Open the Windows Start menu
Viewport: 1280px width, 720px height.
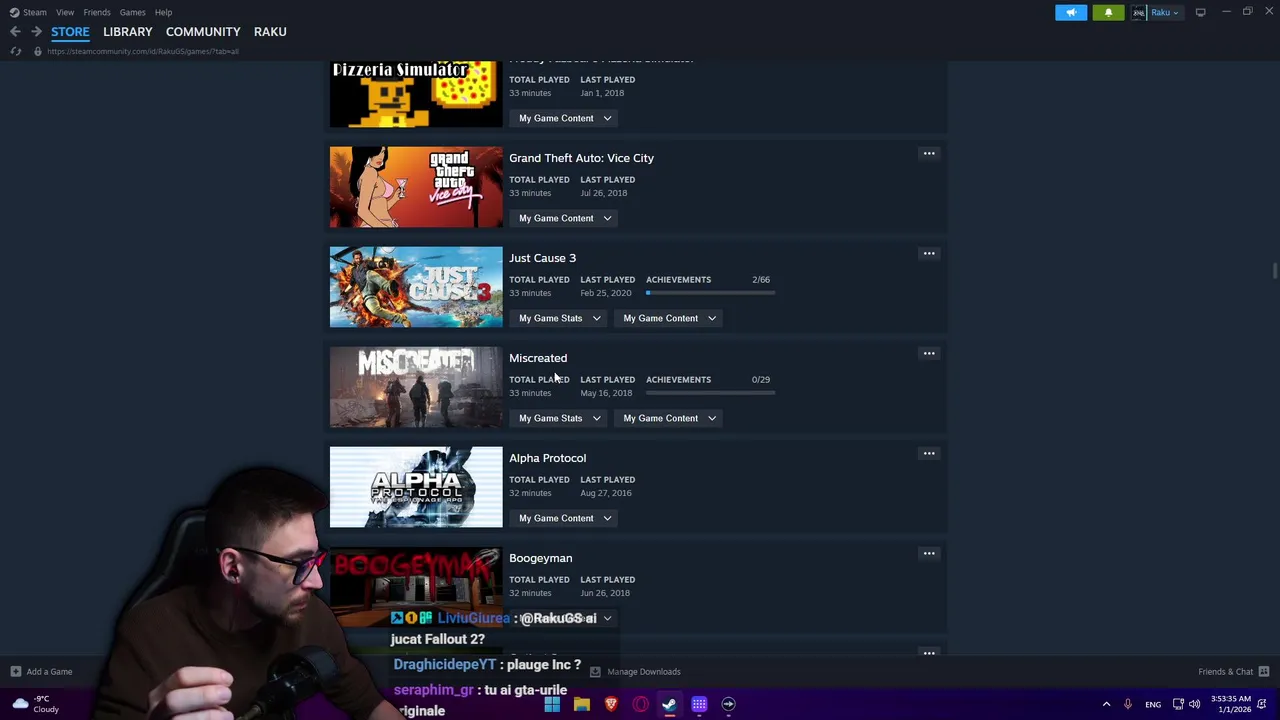tap(552, 704)
